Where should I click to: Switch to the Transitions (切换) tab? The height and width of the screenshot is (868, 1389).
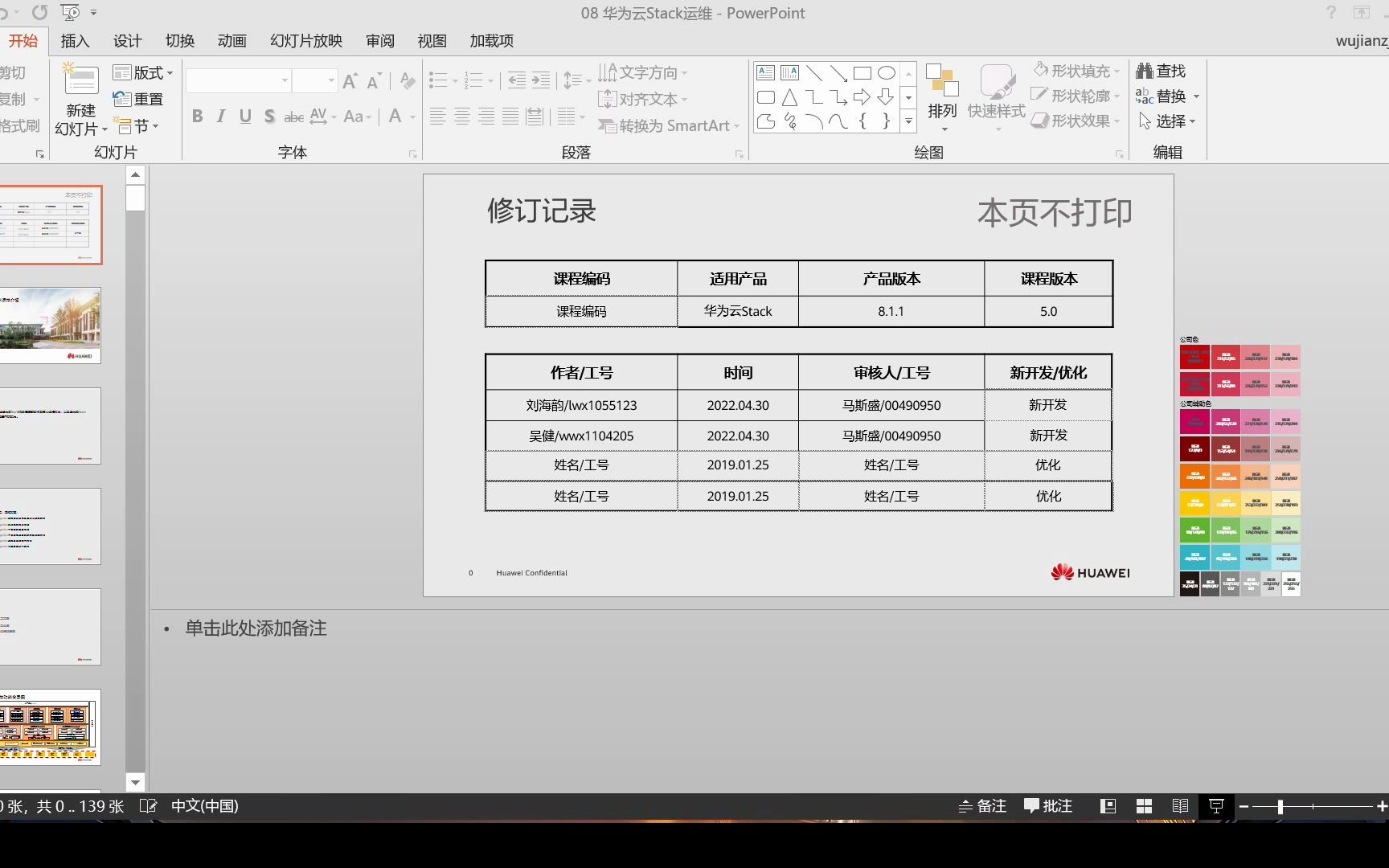coord(179,41)
